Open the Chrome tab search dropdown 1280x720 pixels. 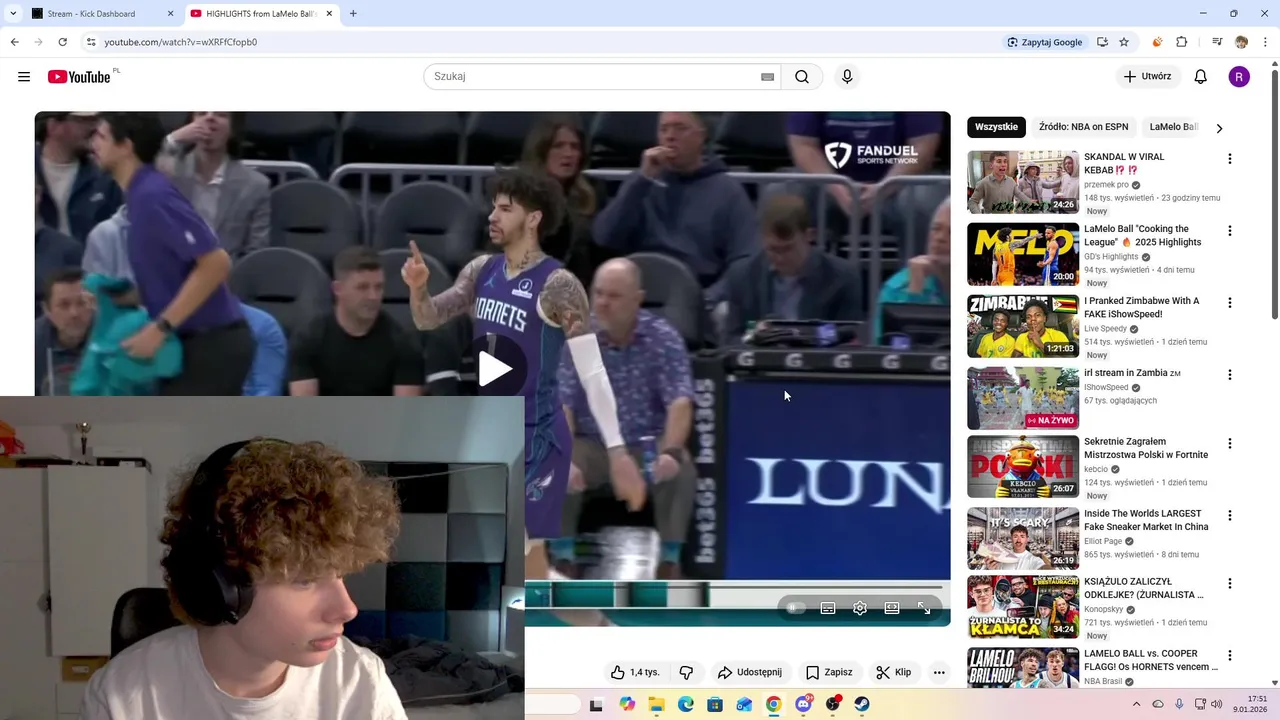pyautogui.click(x=13, y=14)
